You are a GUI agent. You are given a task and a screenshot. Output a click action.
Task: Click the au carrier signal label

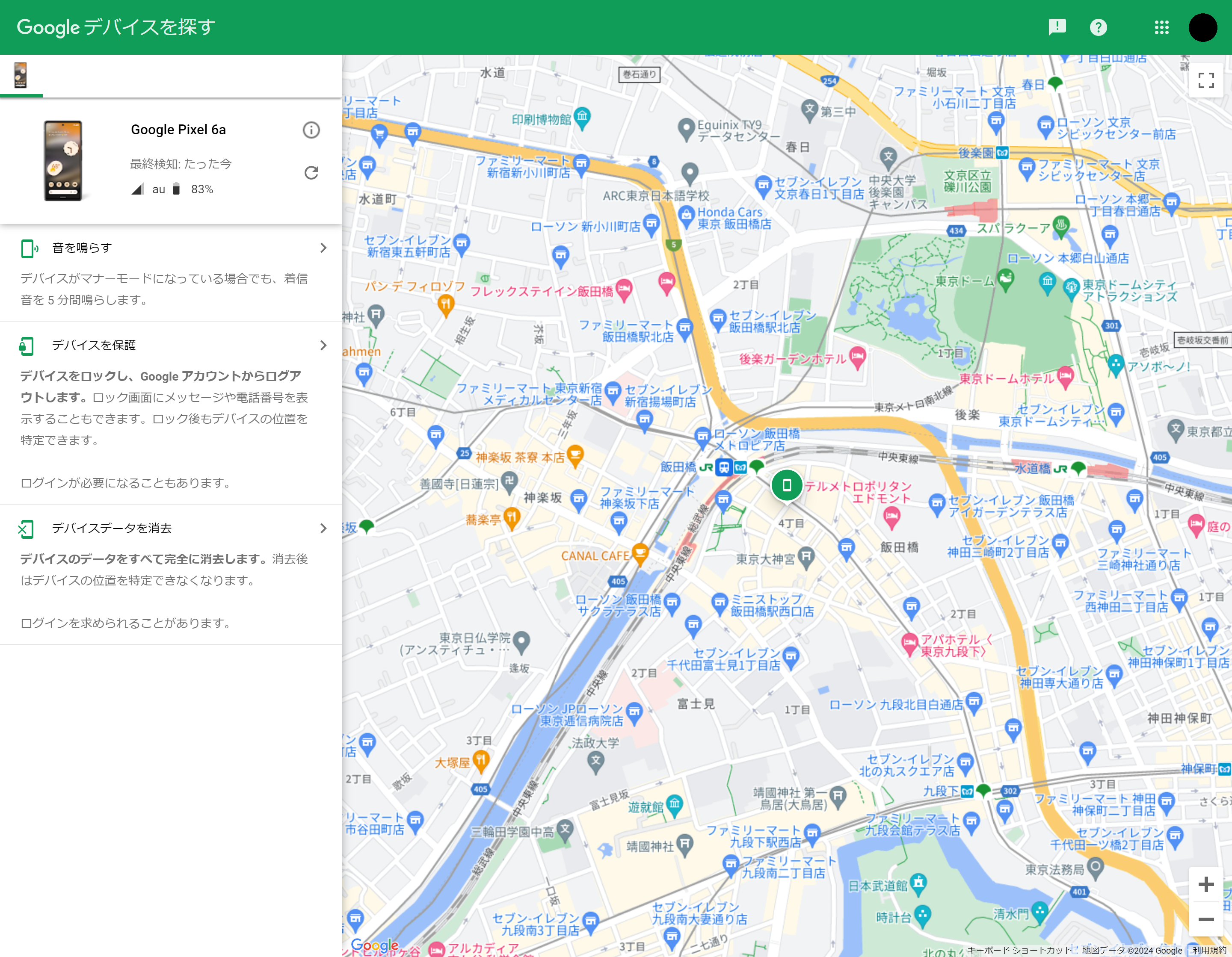pyautogui.click(x=159, y=189)
